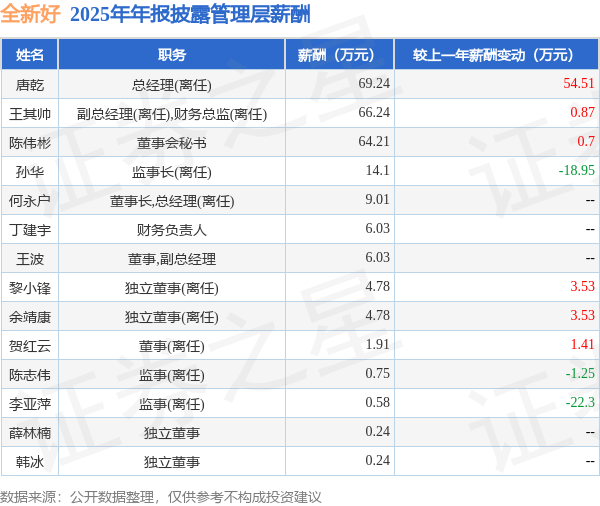Click salary value 69.24

click(x=374, y=83)
